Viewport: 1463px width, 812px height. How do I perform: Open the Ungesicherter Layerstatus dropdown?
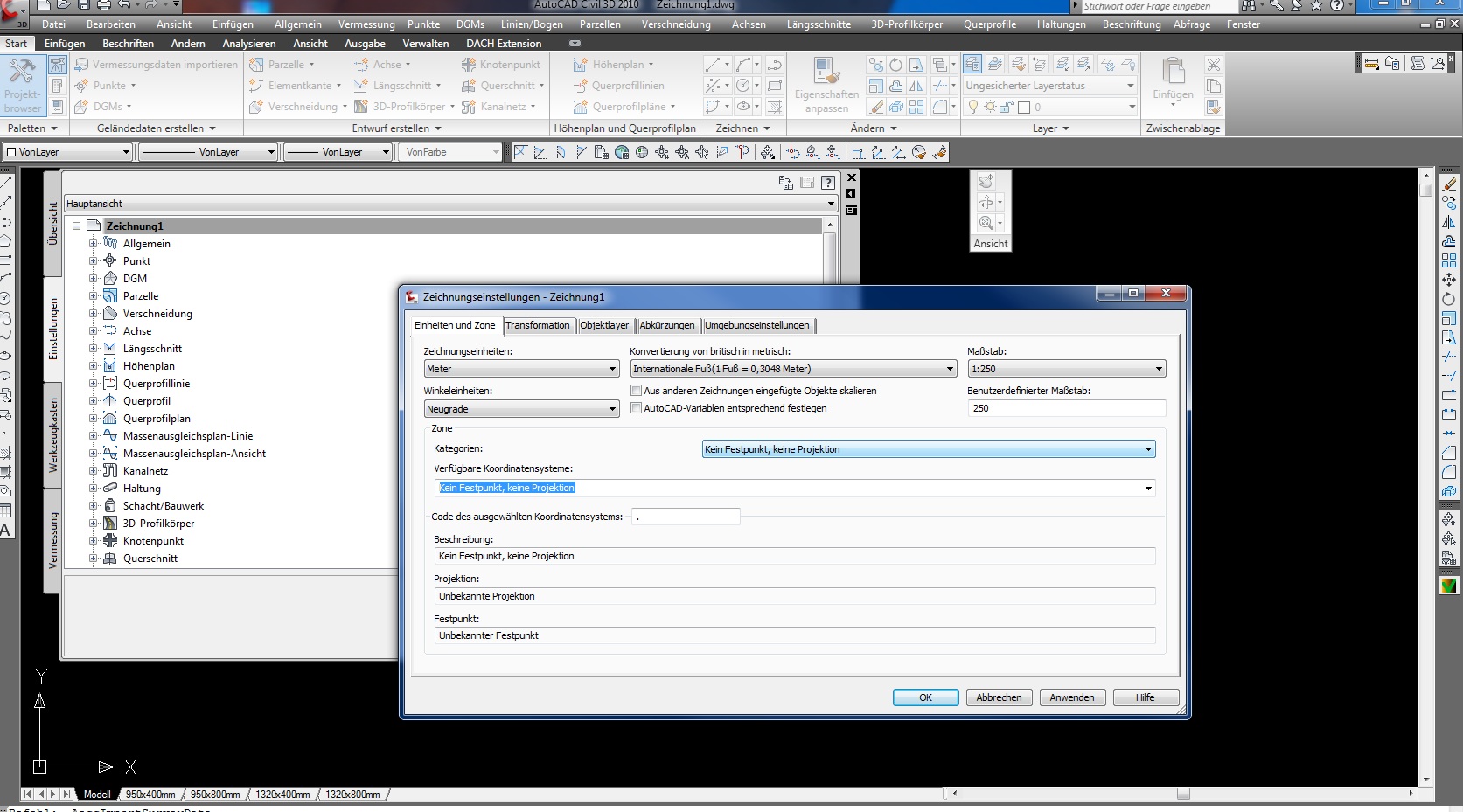pos(1049,86)
